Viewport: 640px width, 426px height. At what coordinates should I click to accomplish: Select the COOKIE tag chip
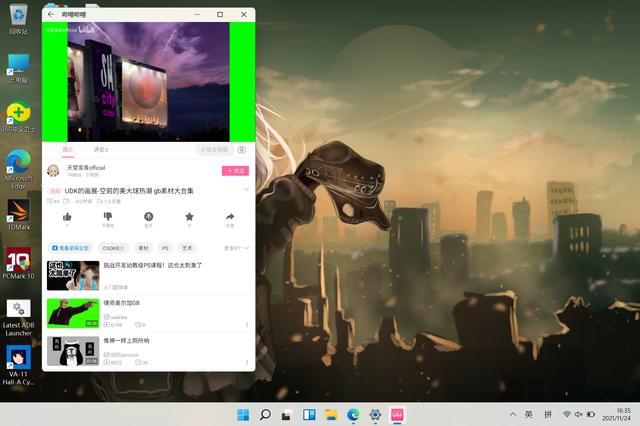click(x=113, y=248)
